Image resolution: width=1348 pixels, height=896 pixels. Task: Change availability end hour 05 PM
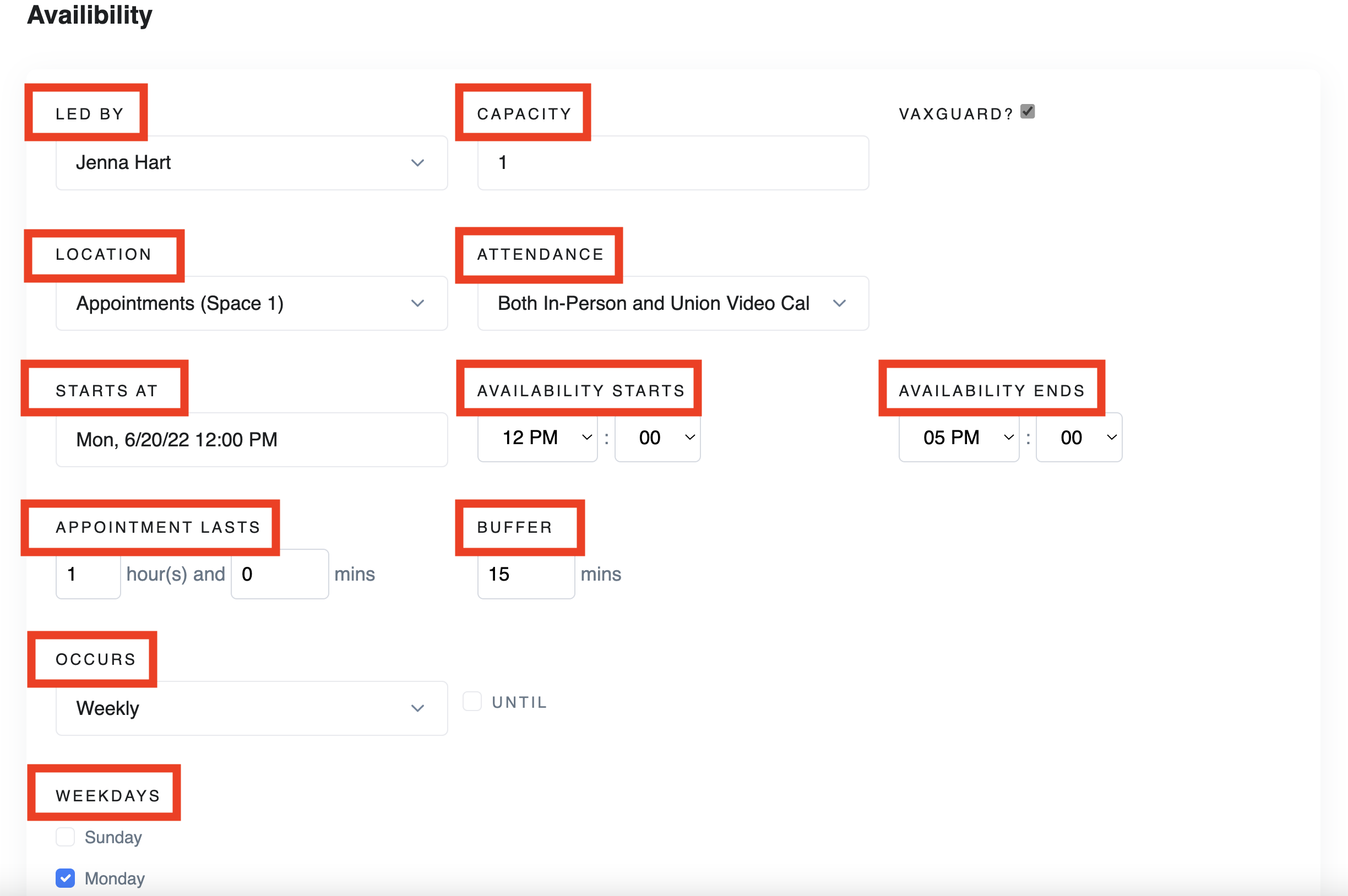tap(959, 438)
